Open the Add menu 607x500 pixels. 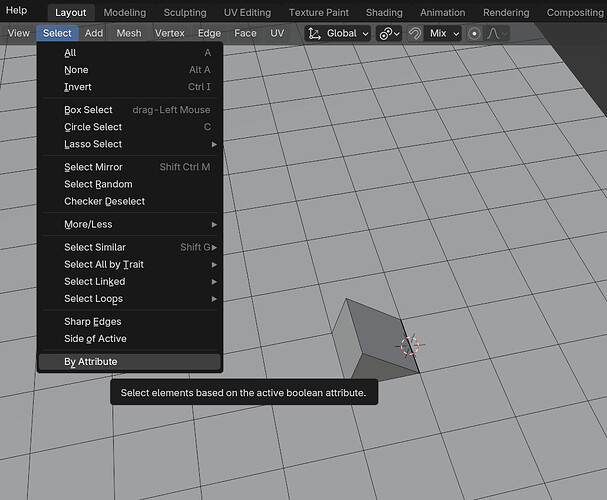point(94,33)
